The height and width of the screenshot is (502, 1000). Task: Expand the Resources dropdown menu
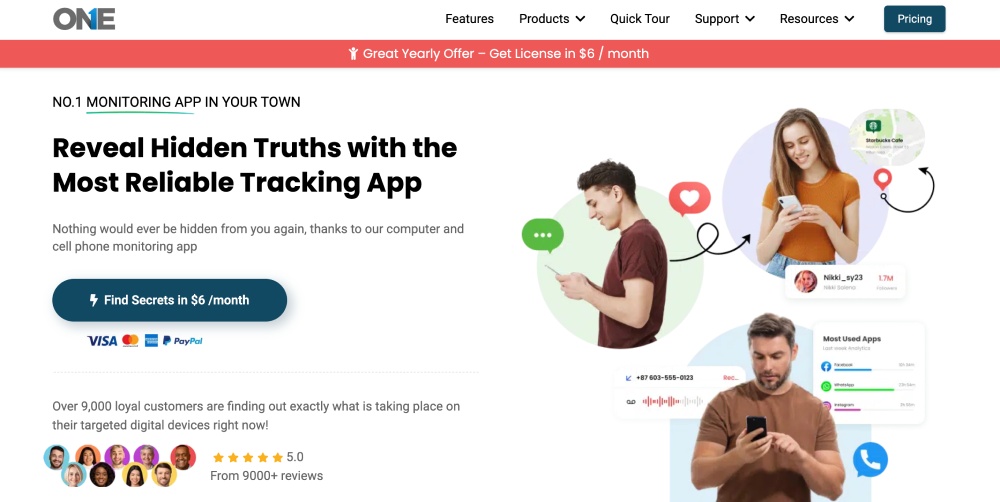point(816,18)
